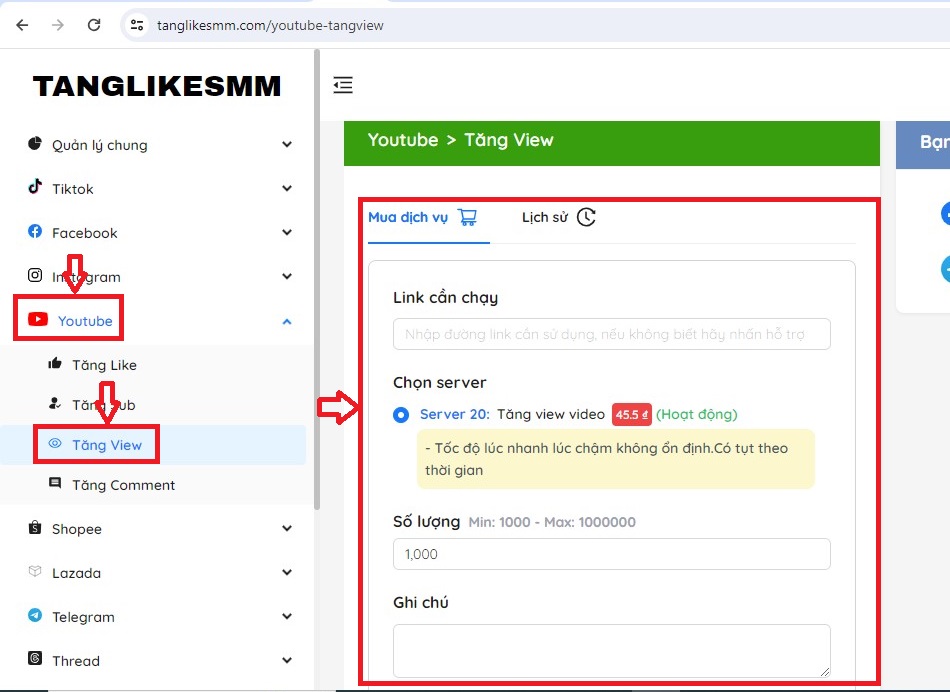Click the Shopee bag icon
The height and width of the screenshot is (692, 950).
click(x=35, y=527)
